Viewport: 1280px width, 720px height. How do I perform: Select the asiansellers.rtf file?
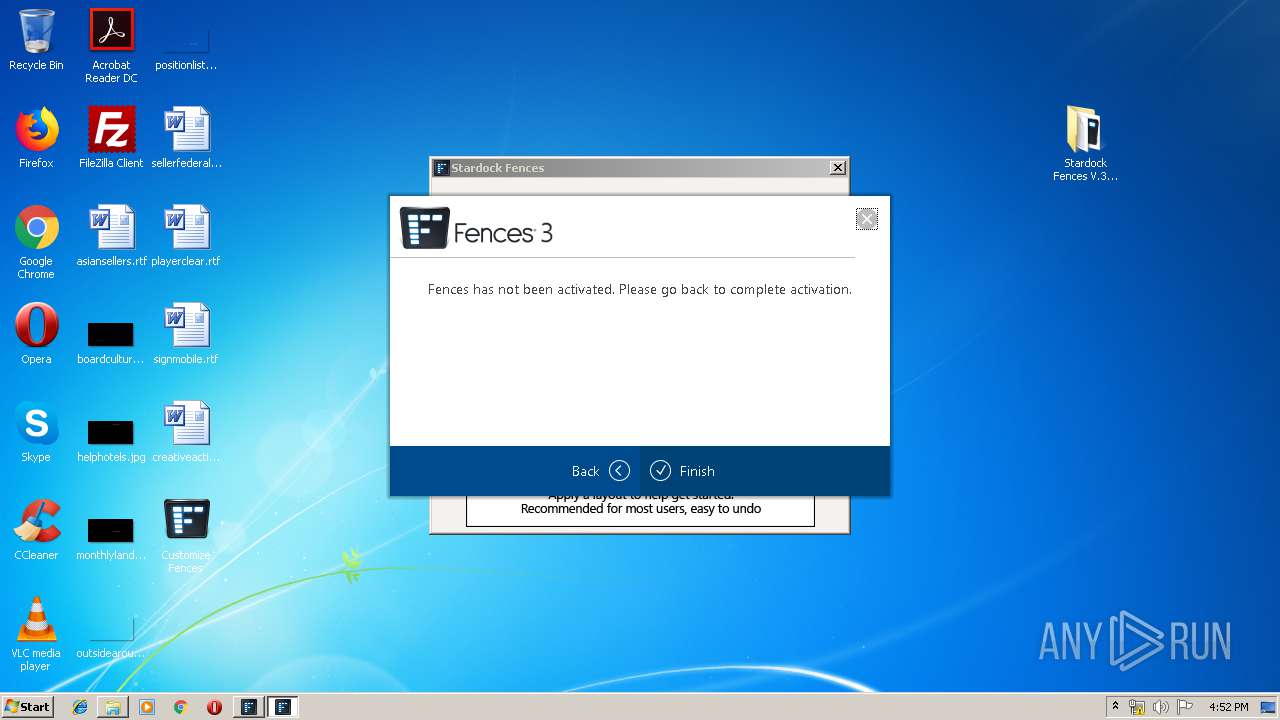(111, 236)
